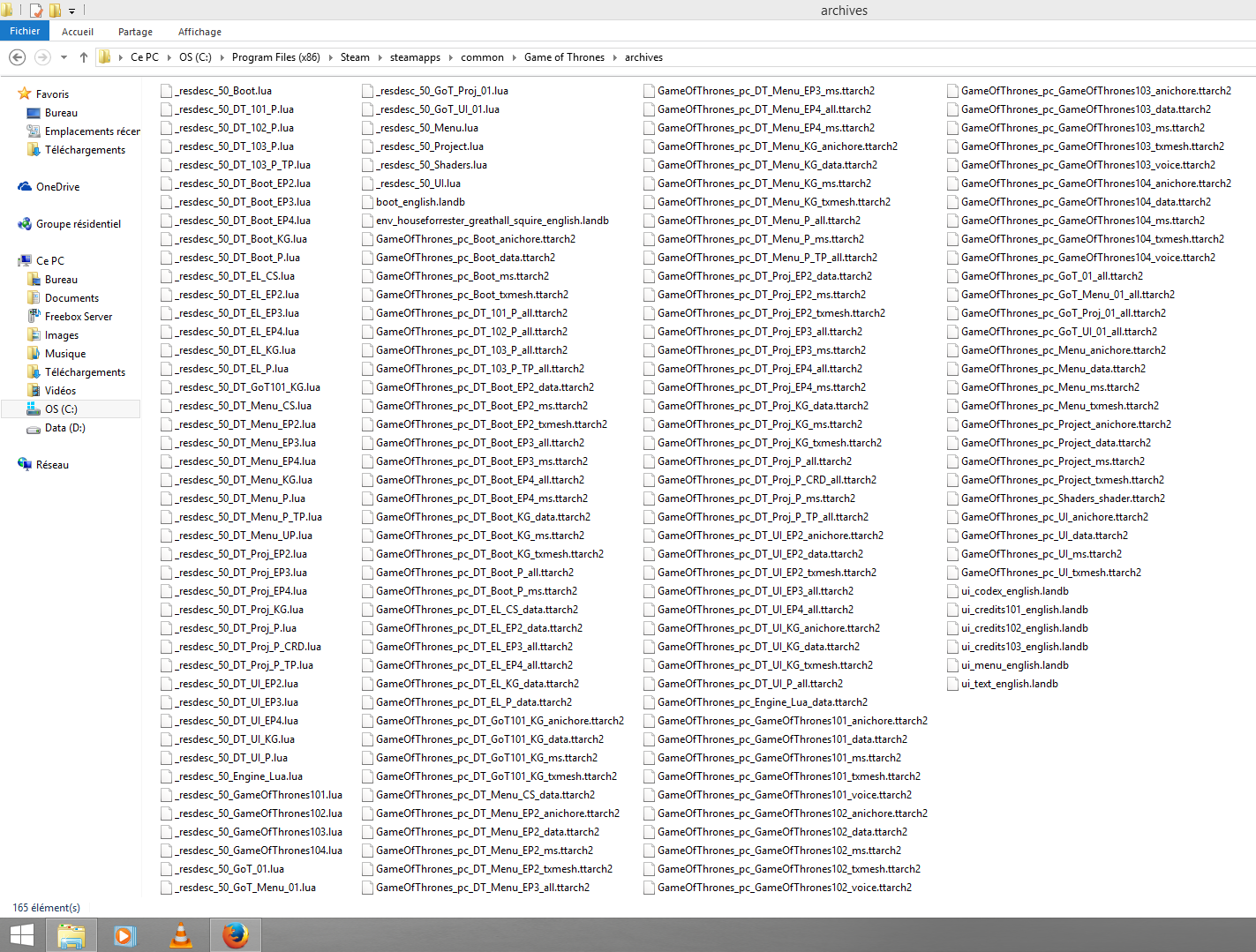Open VLC media player from taskbar
The width and height of the screenshot is (1256, 952).
180,935
